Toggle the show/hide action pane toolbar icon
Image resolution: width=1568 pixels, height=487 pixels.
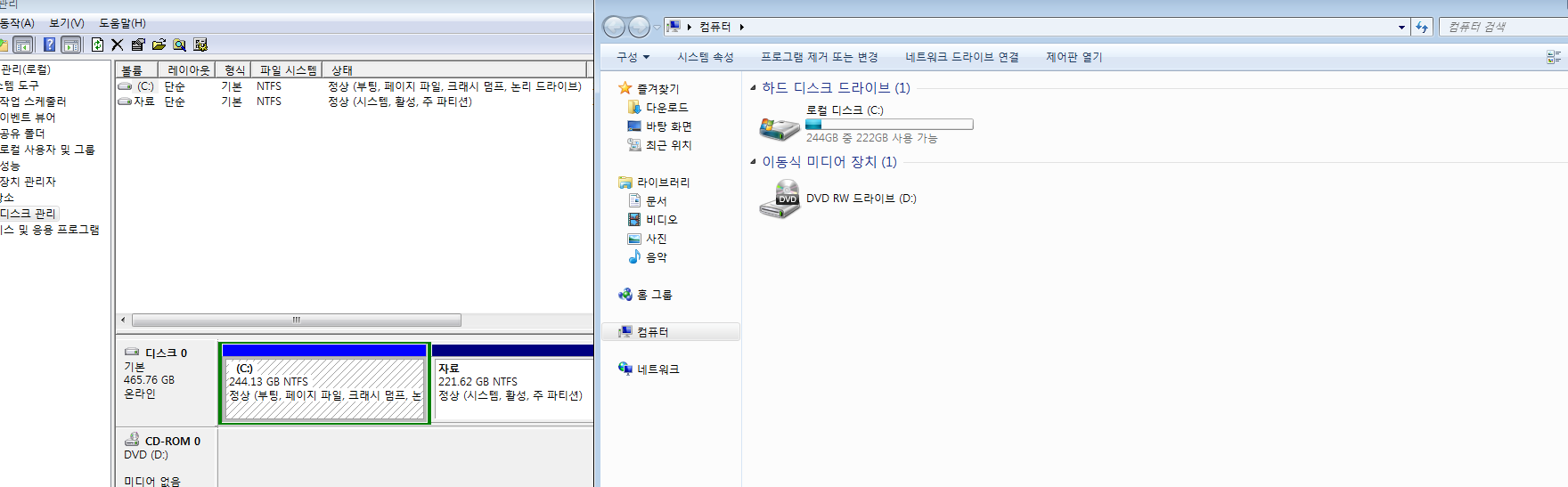71,45
